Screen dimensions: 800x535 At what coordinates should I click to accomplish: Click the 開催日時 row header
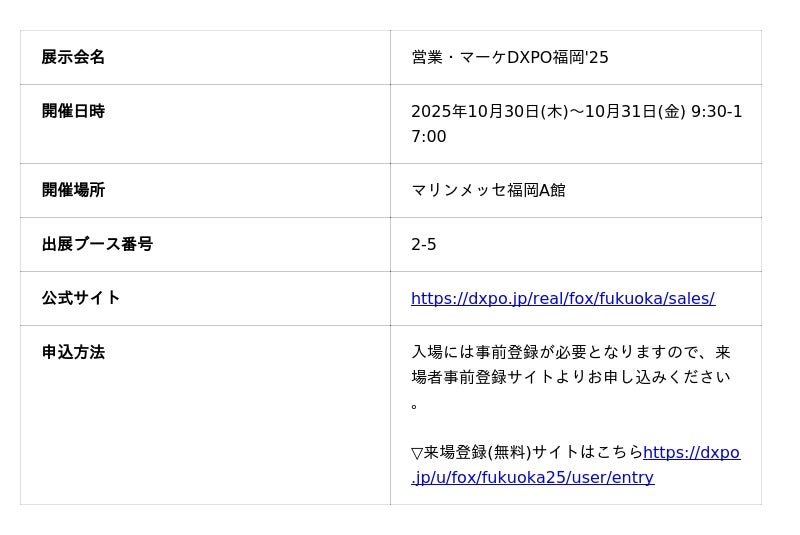(x=73, y=111)
